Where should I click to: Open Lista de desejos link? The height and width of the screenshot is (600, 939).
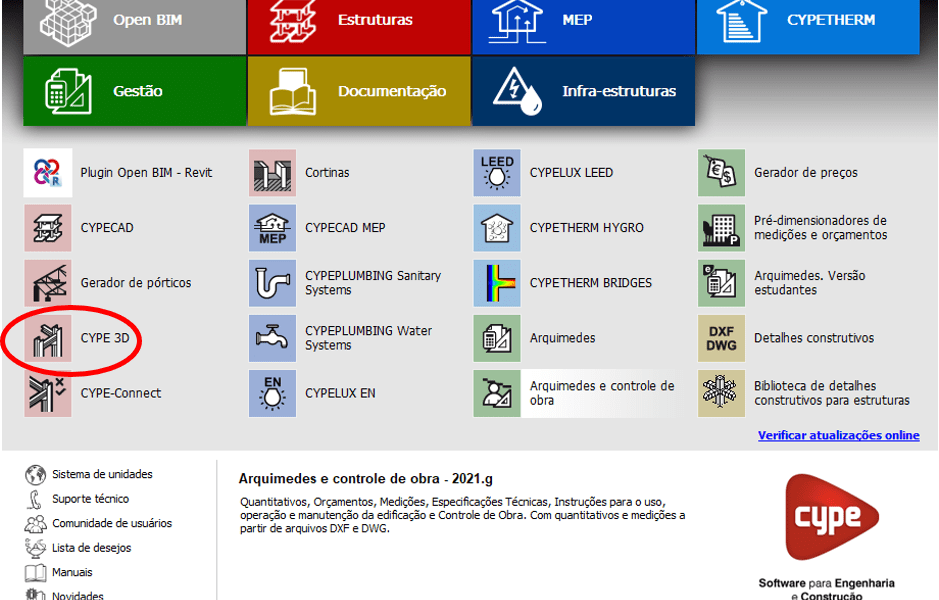(92, 548)
